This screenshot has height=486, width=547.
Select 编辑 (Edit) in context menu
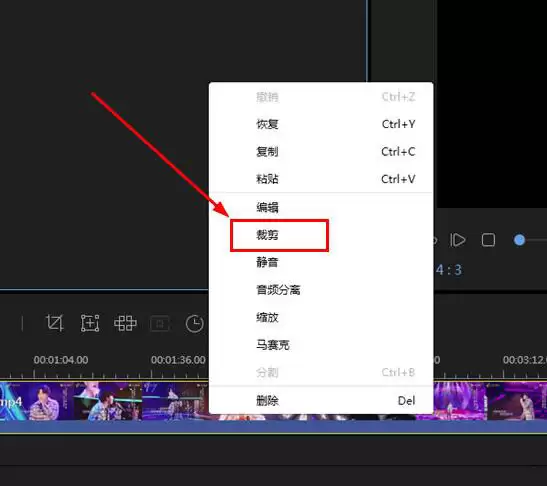pyautogui.click(x=321, y=207)
